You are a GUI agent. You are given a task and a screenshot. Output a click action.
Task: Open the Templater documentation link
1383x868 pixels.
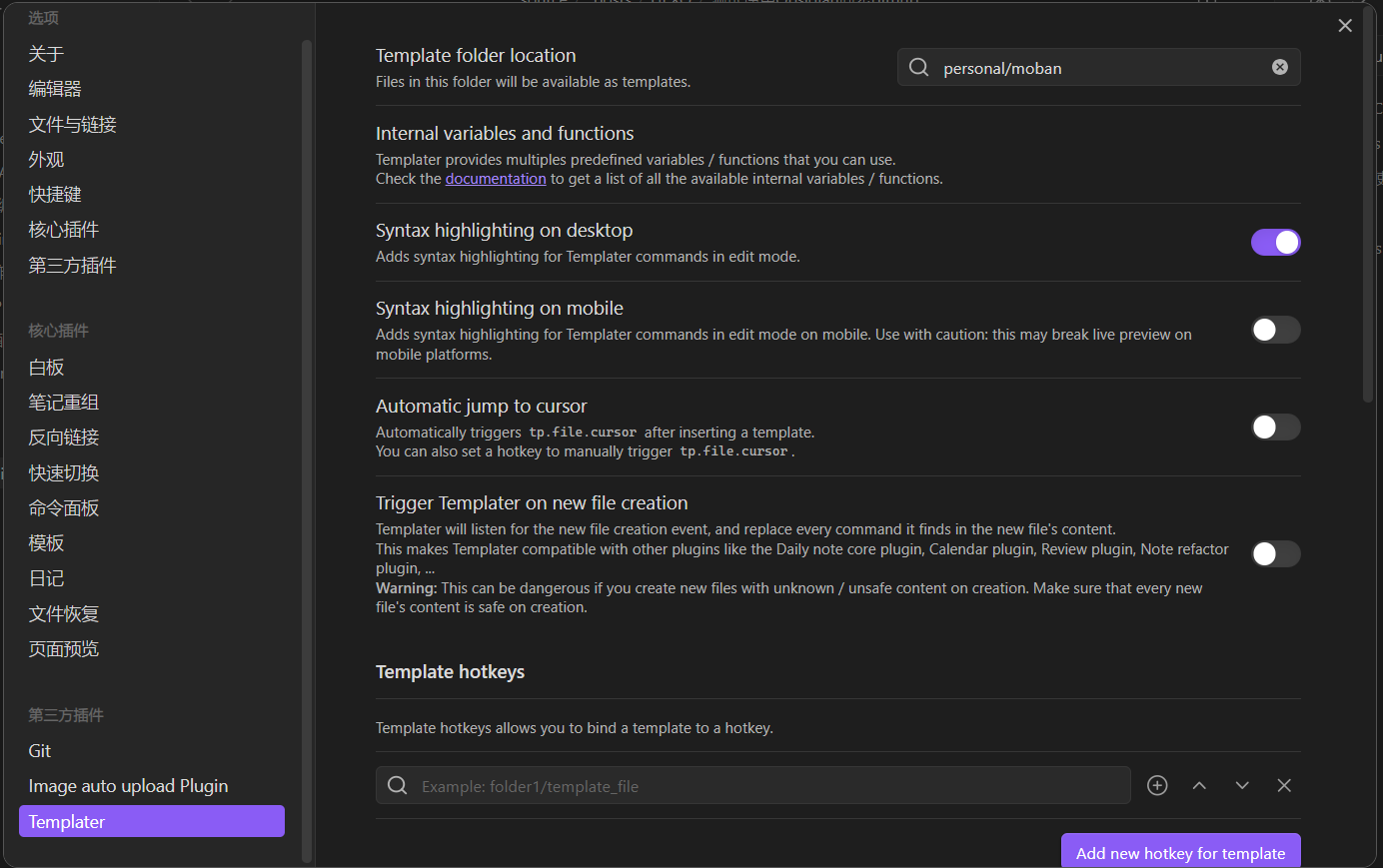click(x=496, y=179)
